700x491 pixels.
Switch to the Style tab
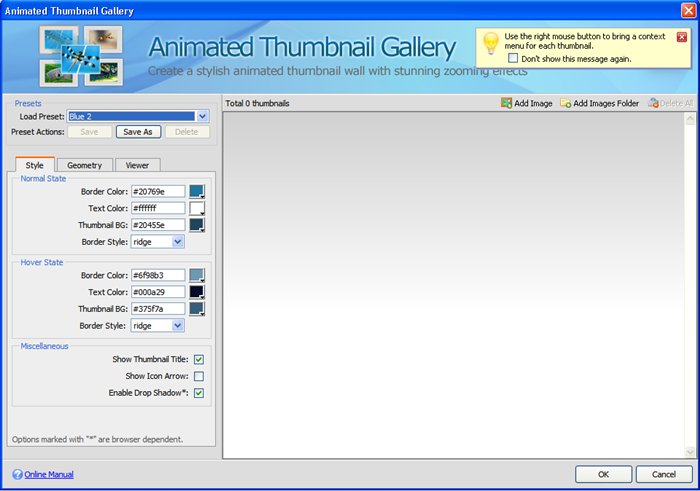tap(35, 165)
